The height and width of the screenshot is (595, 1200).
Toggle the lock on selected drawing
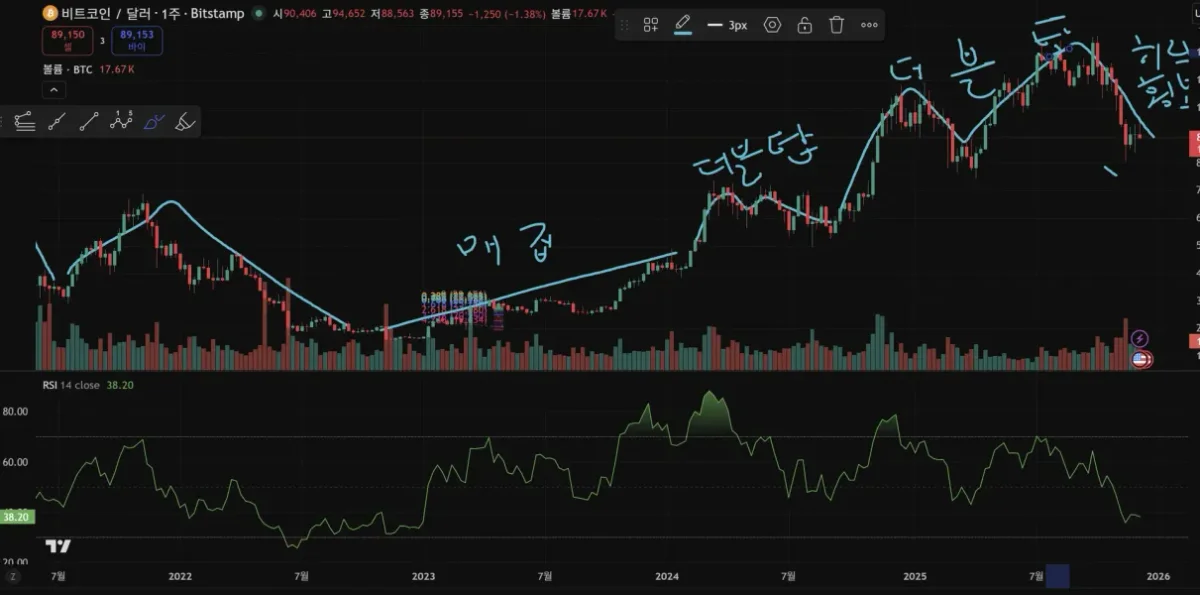(804, 25)
